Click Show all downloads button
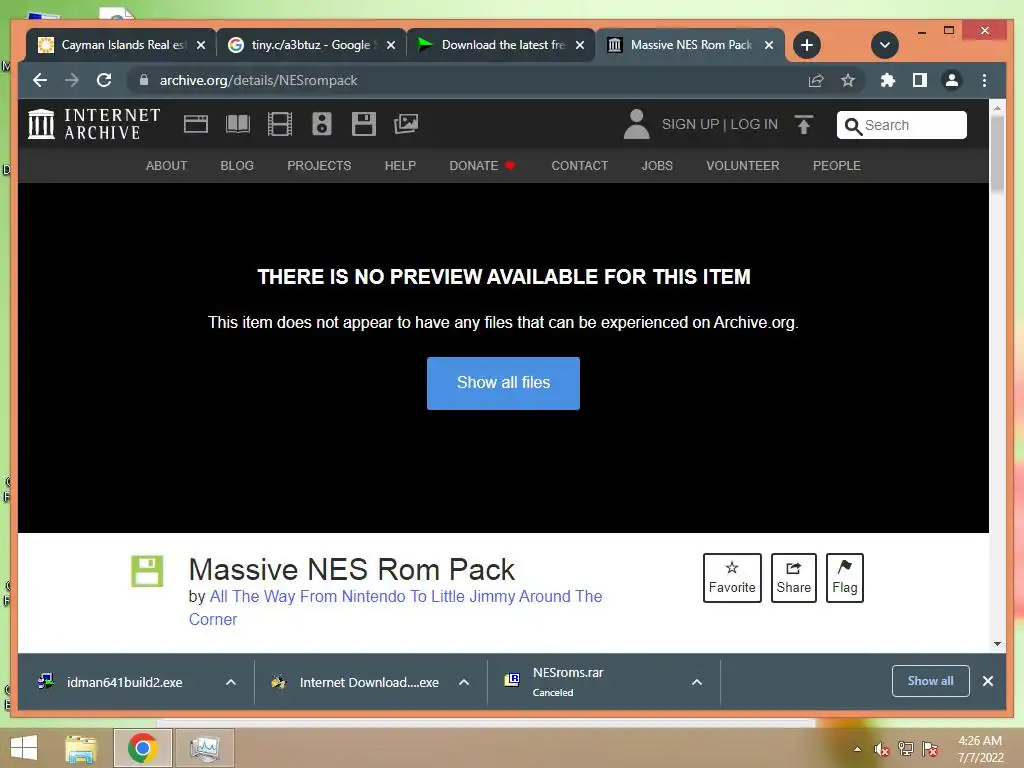Viewport: 1024px width, 768px height. click(x=931, y=681)
